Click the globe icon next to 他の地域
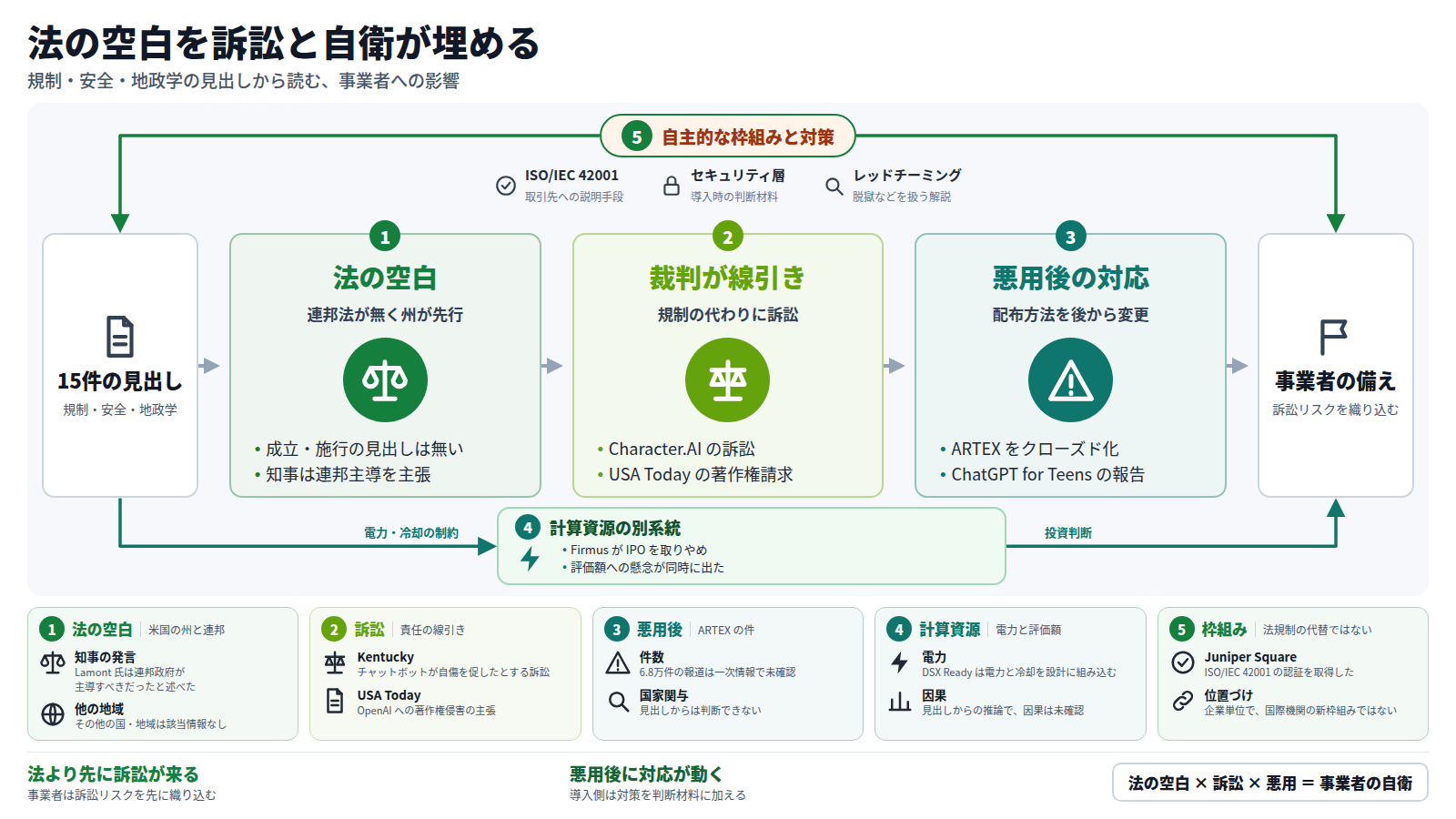1456x819 pixels. tap(53, 714)
